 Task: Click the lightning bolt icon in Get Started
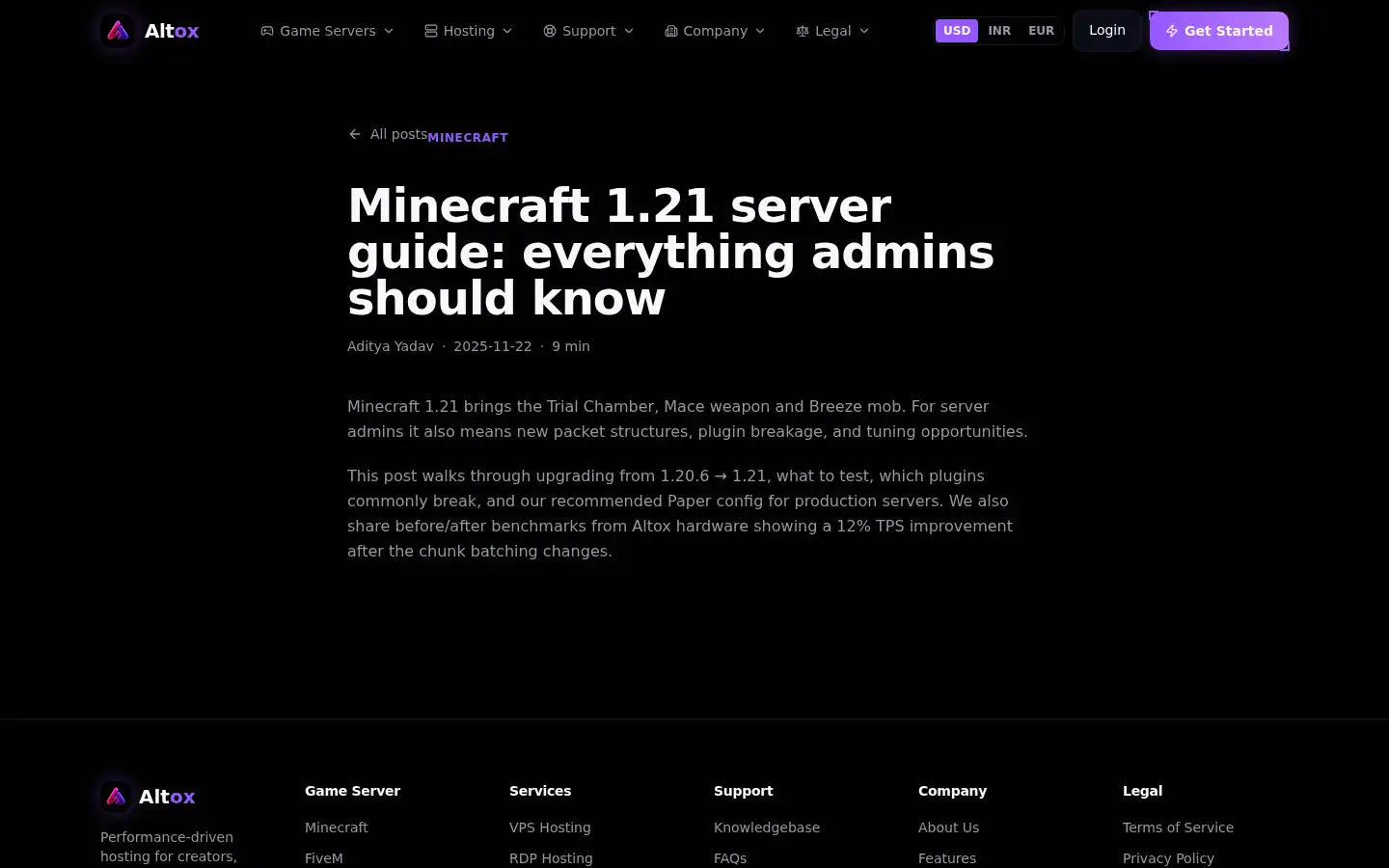click(x=1172, y=31)
